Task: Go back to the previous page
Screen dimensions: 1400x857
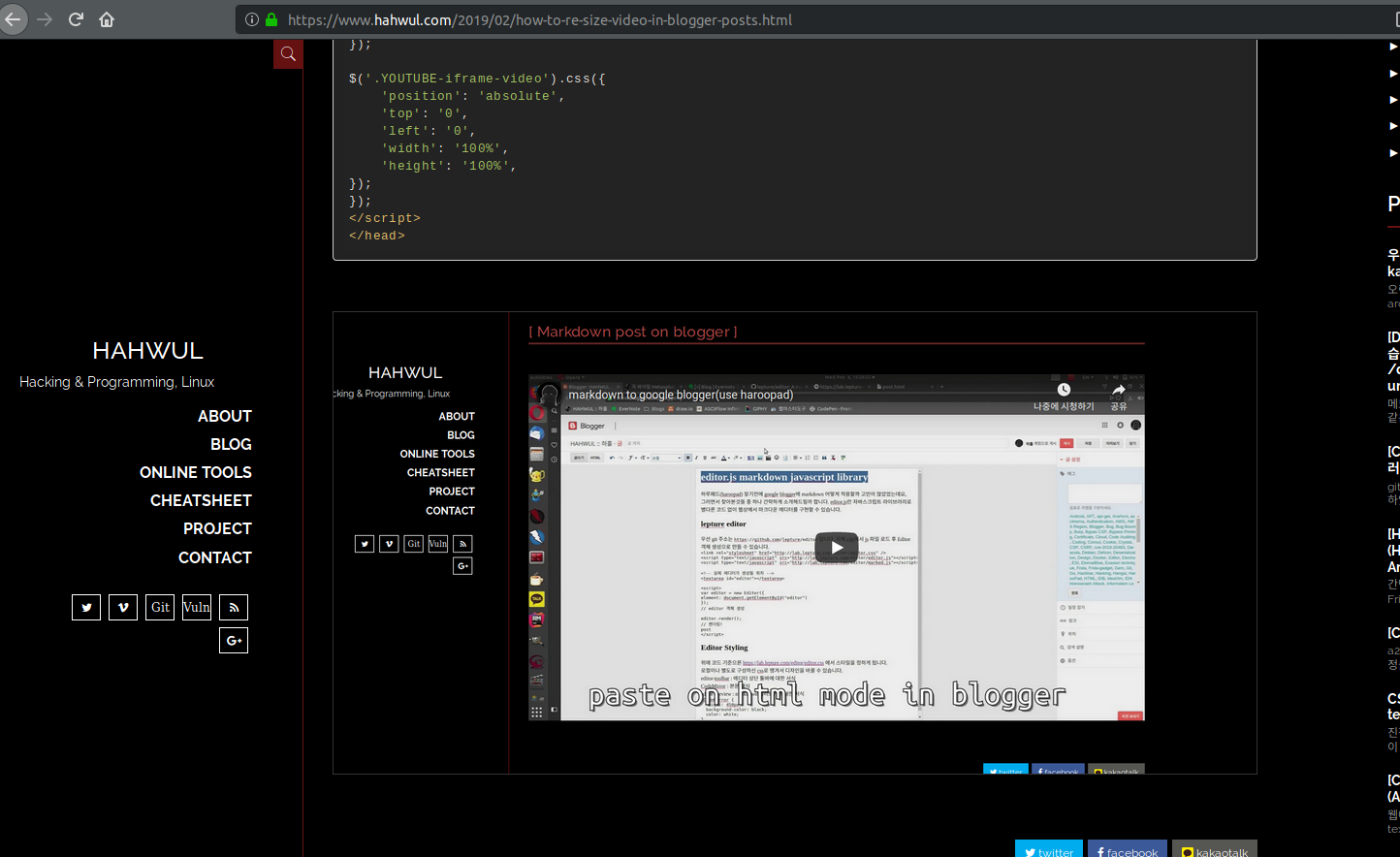Action: point(13,19)
